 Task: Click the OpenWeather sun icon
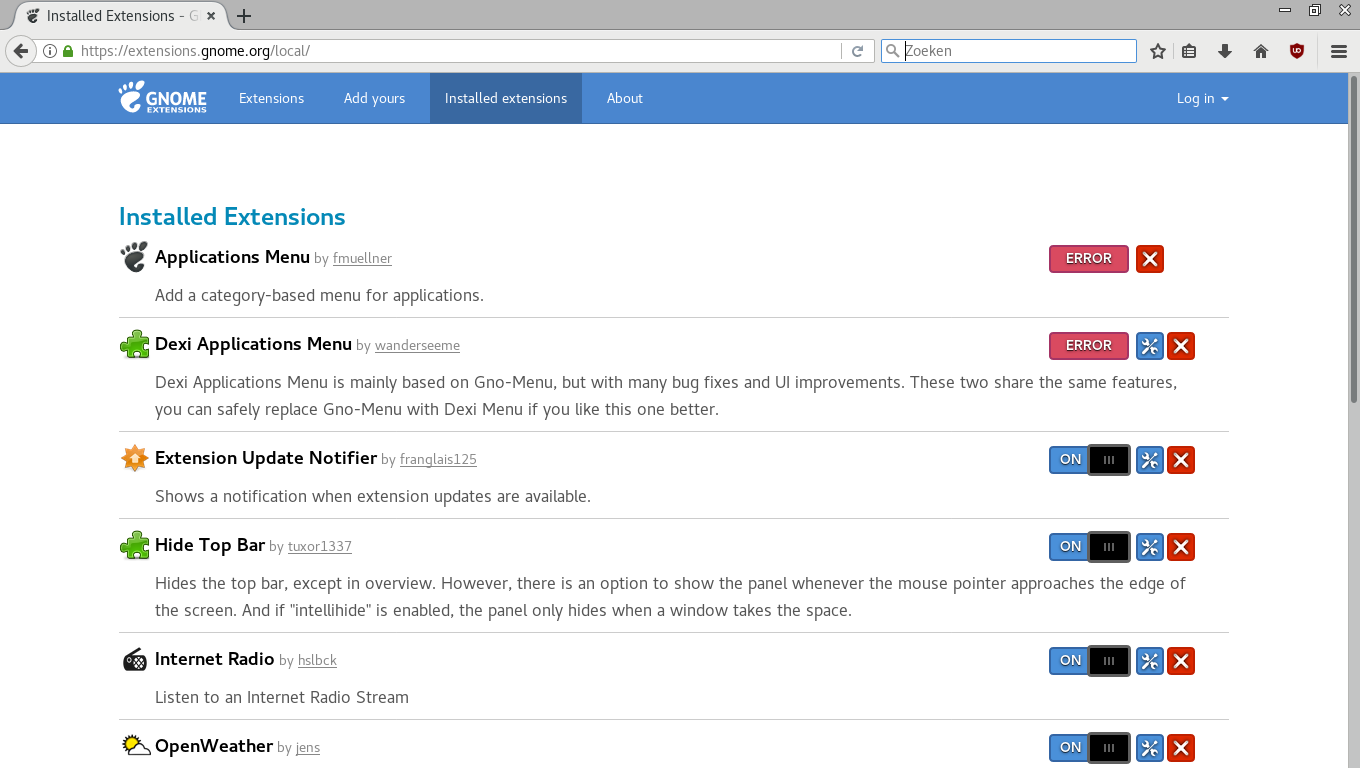click(x=134, y=745)
